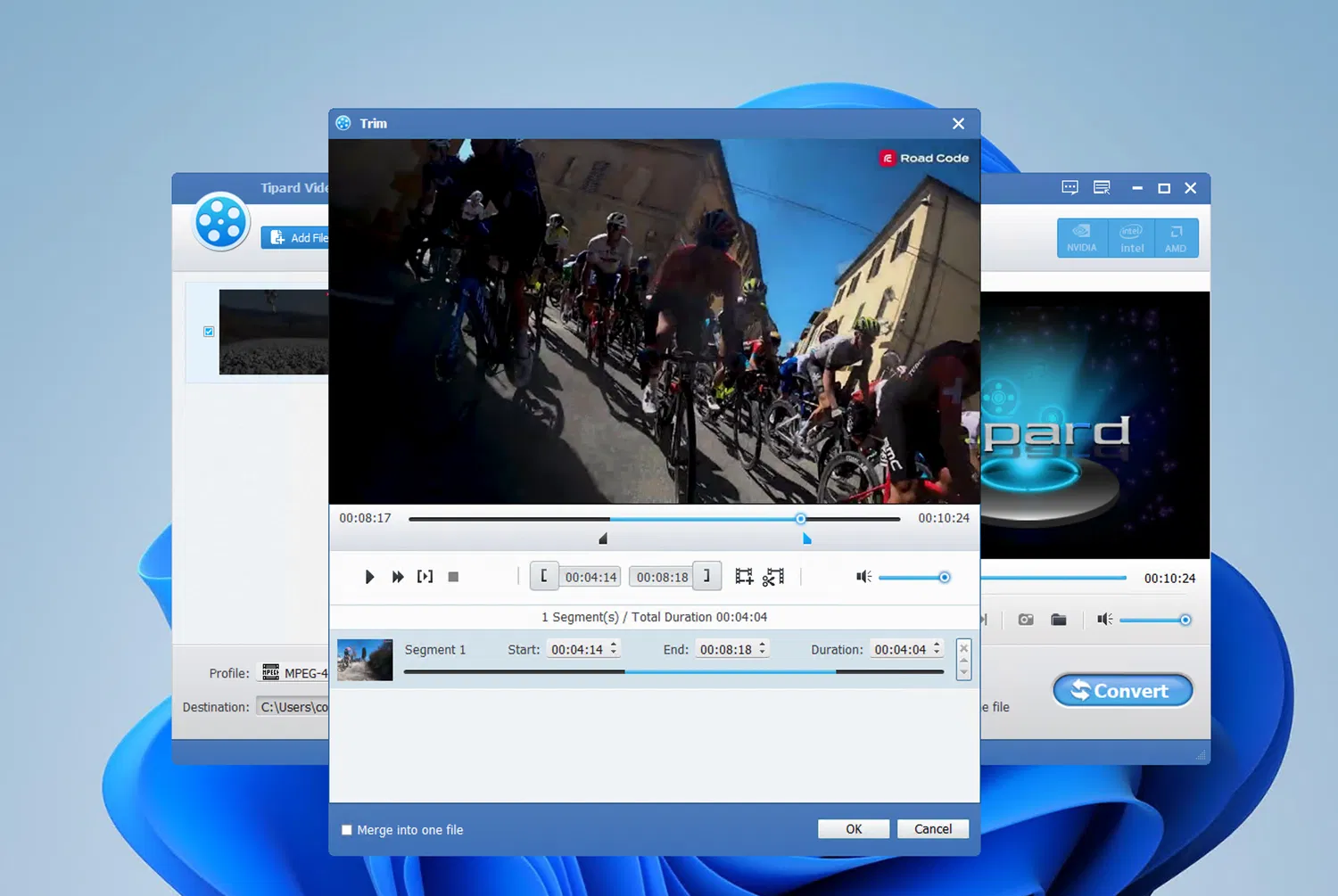Screen dimensions: 1338x896
Task: Cancel the Trim dialog
Action: (x=933, y=829)
